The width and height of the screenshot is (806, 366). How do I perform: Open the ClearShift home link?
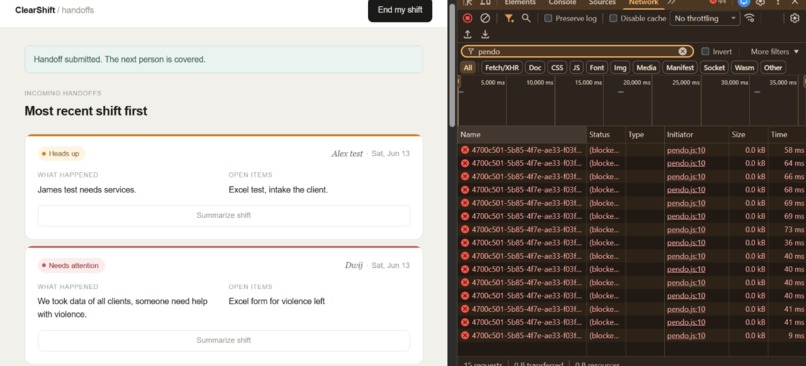pyautogui.click(x=35, y=10)
